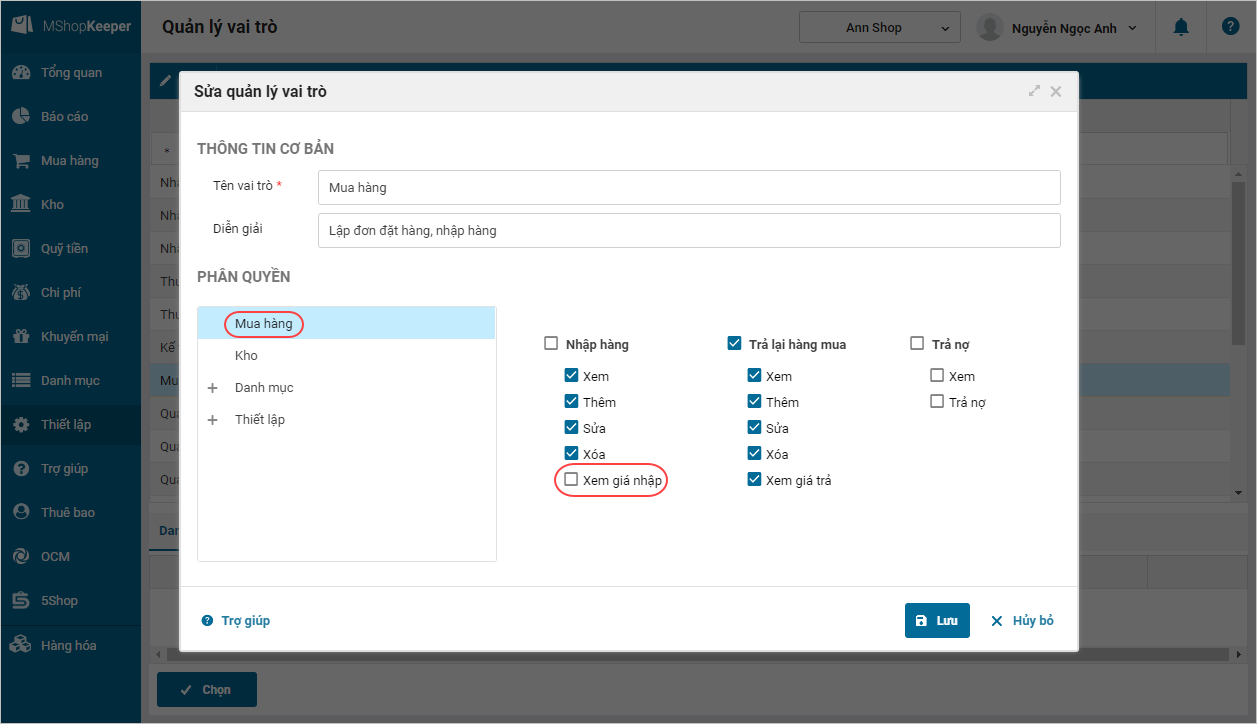Click the Khuyến mại gift icon

tap(20, 337)
